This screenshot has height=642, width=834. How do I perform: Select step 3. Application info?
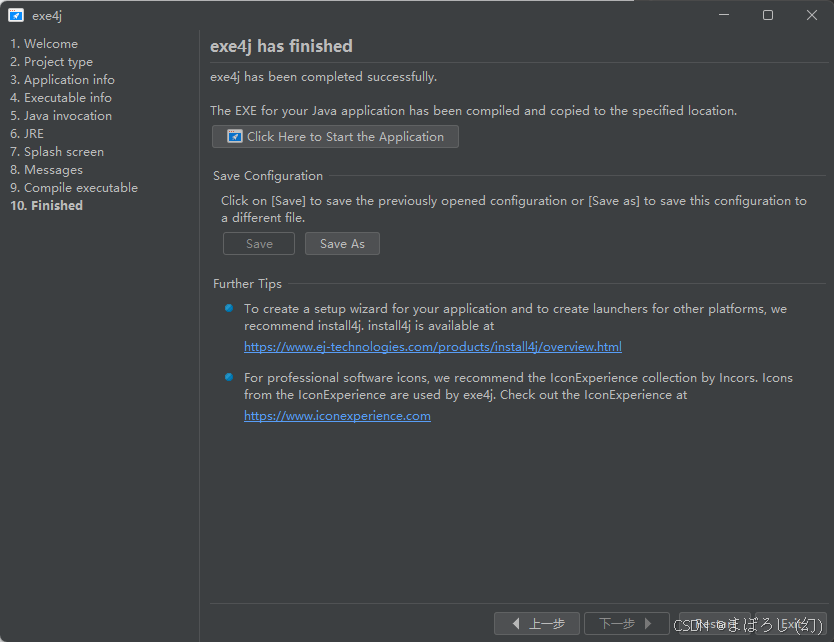click(x=62, y=80)
